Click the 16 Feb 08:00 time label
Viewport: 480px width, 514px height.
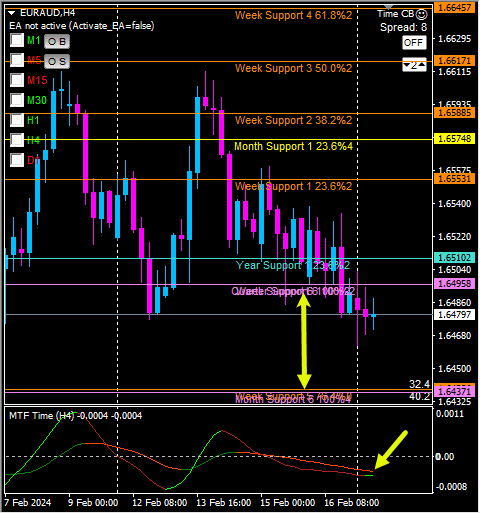click(x=352, y=502)
